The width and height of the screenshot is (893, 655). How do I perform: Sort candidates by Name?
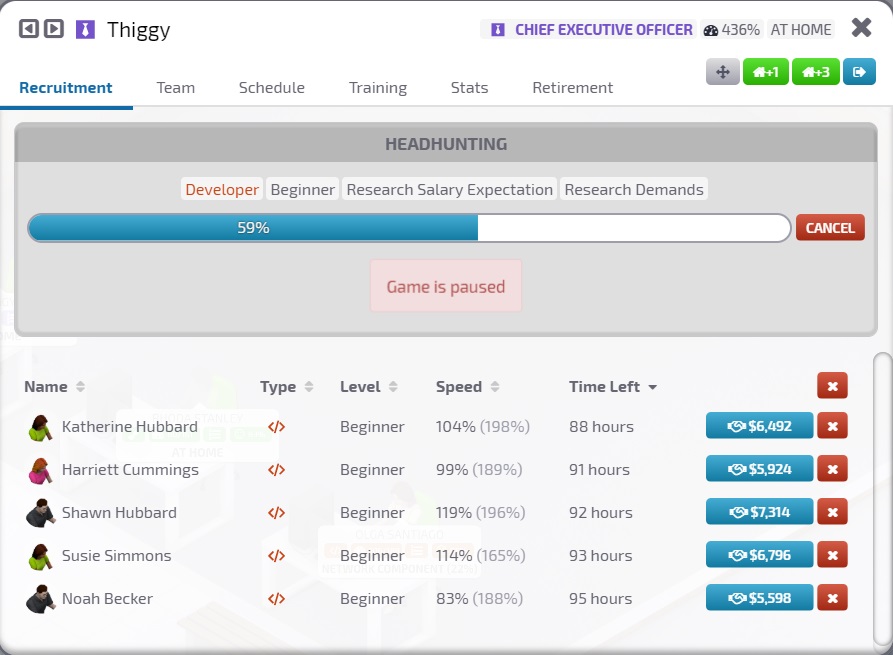click(55, 387)
